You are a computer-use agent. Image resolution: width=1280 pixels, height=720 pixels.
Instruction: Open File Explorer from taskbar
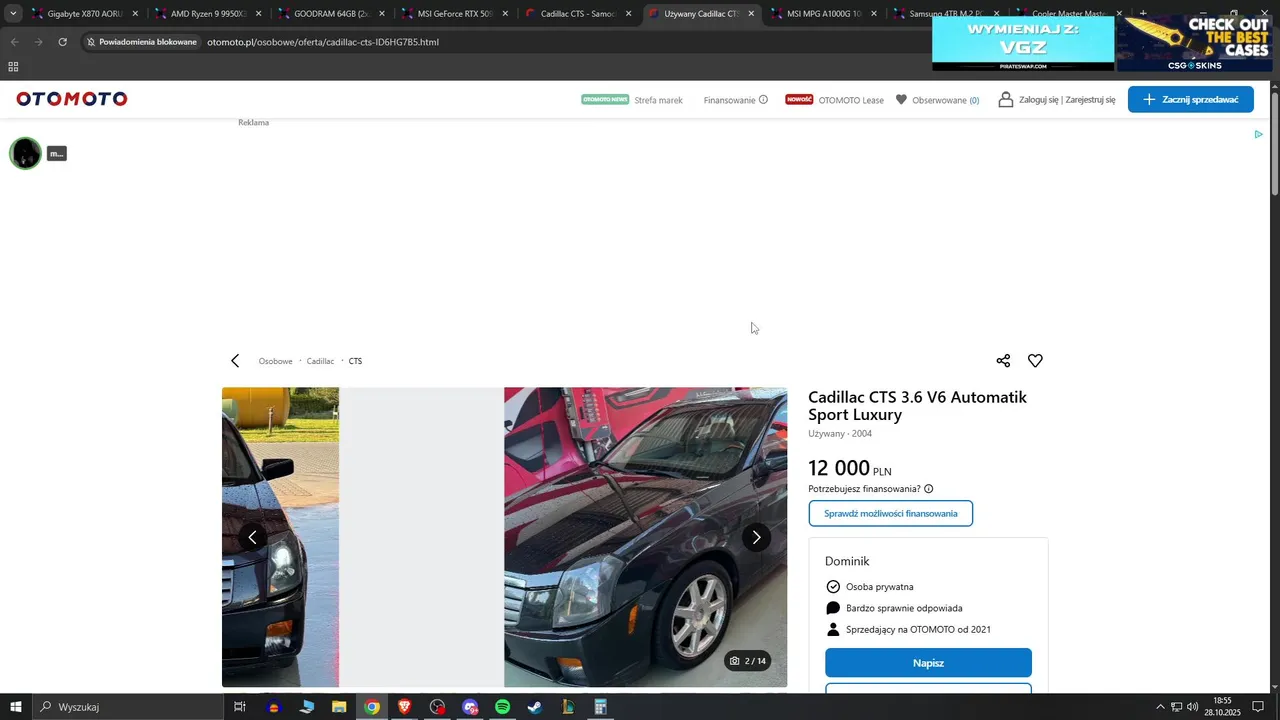[x=339, y=707]
